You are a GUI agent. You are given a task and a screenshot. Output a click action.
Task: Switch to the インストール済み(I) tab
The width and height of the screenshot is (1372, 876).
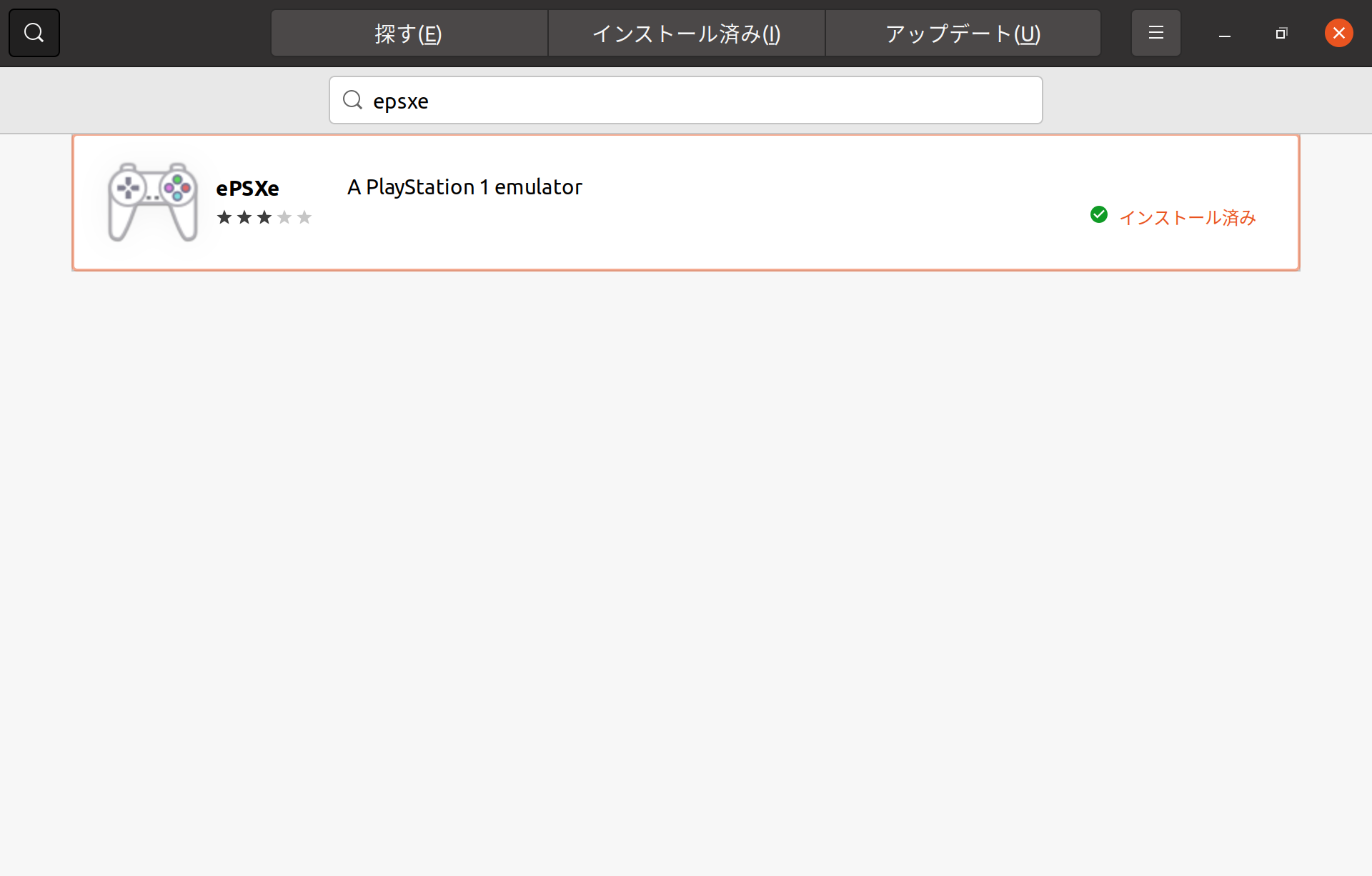tap(686, 33)
